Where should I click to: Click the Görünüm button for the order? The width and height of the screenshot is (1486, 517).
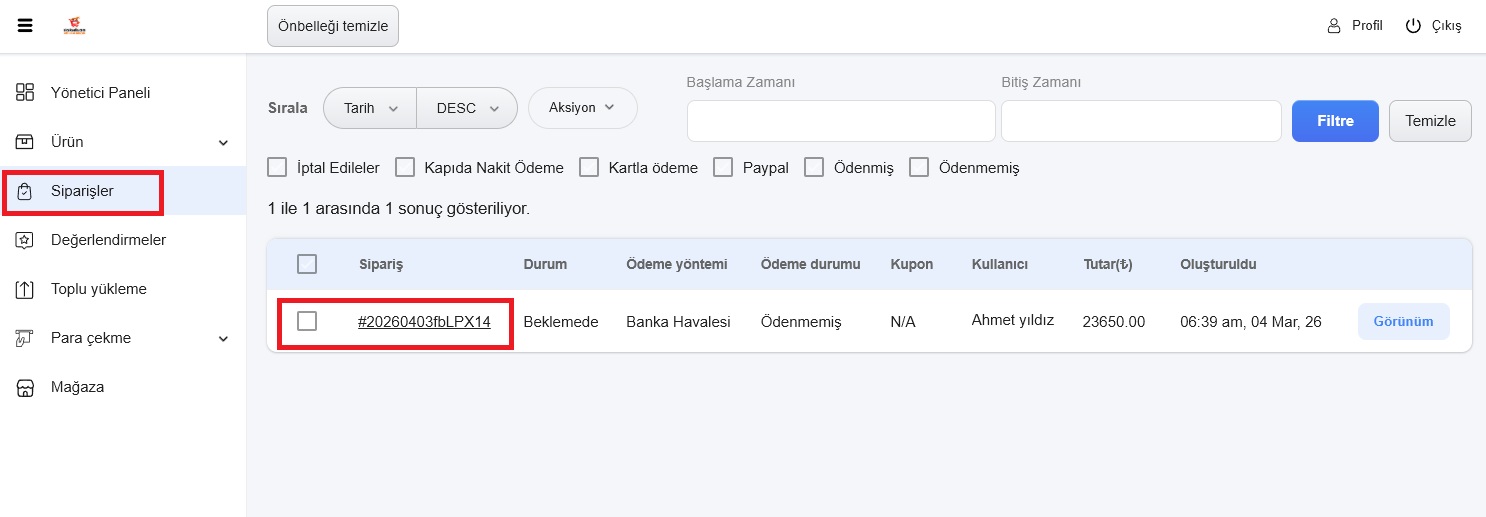1403,322
